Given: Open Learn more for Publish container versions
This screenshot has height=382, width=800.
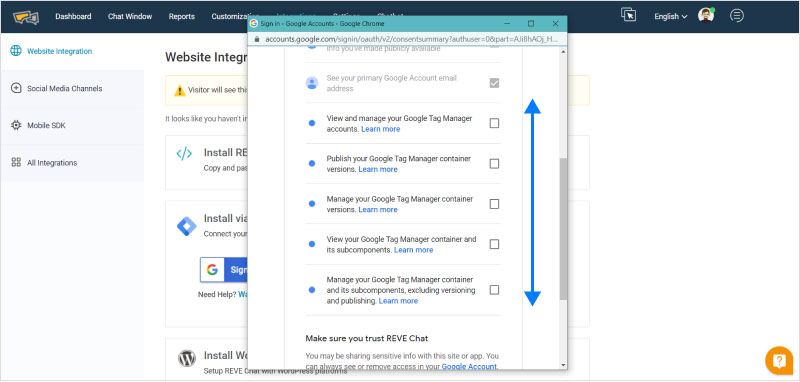Looking at the screenshot, I should pos(378,169).
